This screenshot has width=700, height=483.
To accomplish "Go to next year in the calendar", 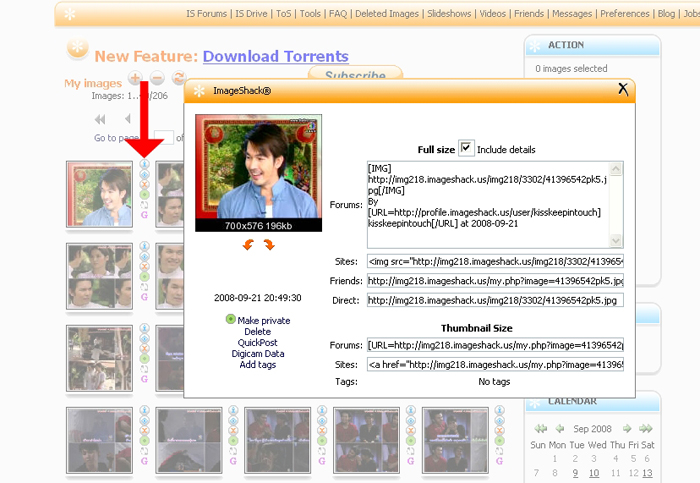I will (646, 429).
